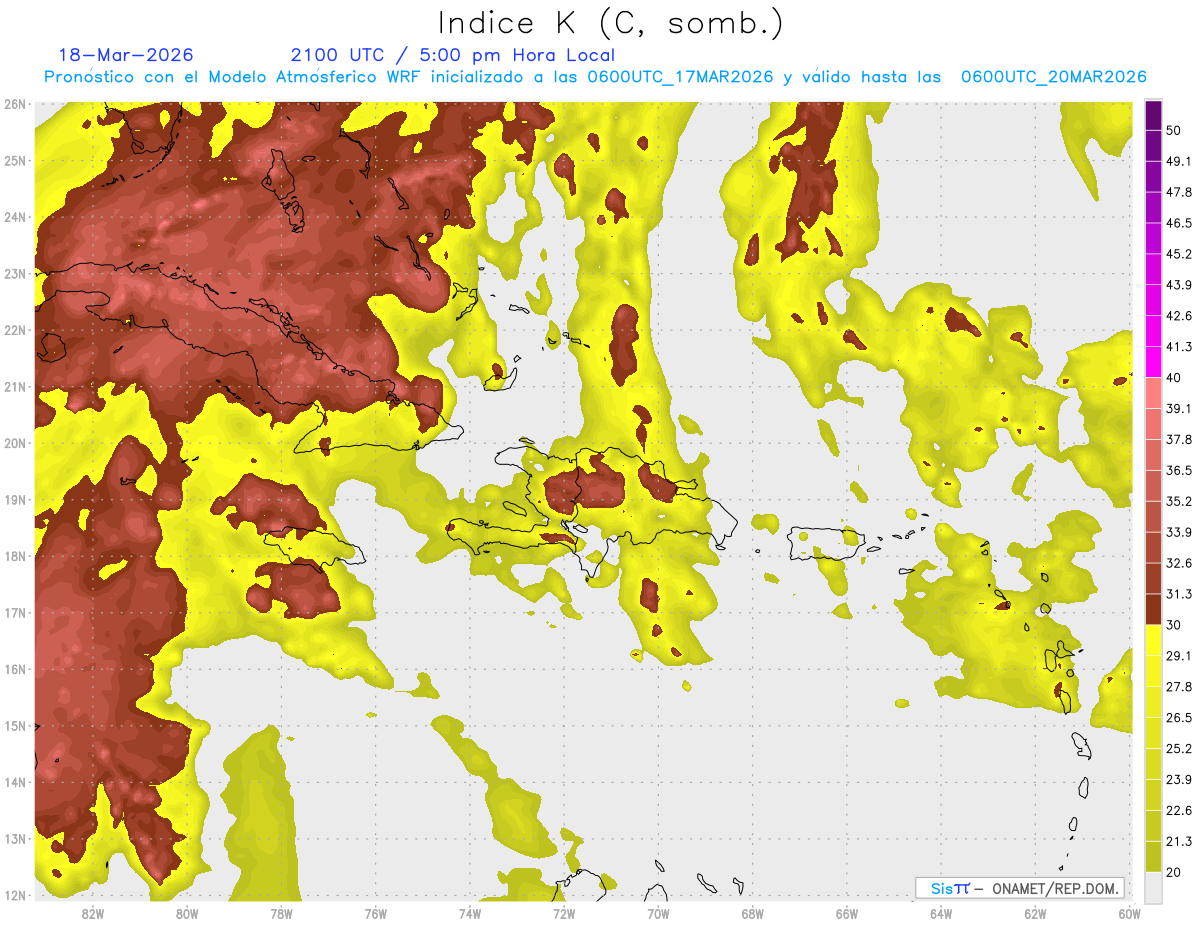Viewport: 1200px width, 927px height.
Task: Click the dark purple colorbar segment near 50
Action: [1153, 115]
